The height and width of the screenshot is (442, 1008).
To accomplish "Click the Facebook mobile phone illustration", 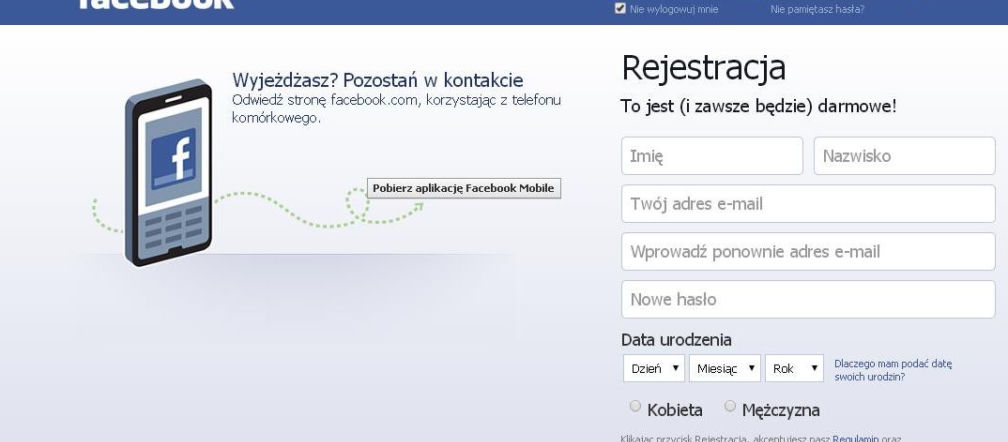I will point(168,172).
